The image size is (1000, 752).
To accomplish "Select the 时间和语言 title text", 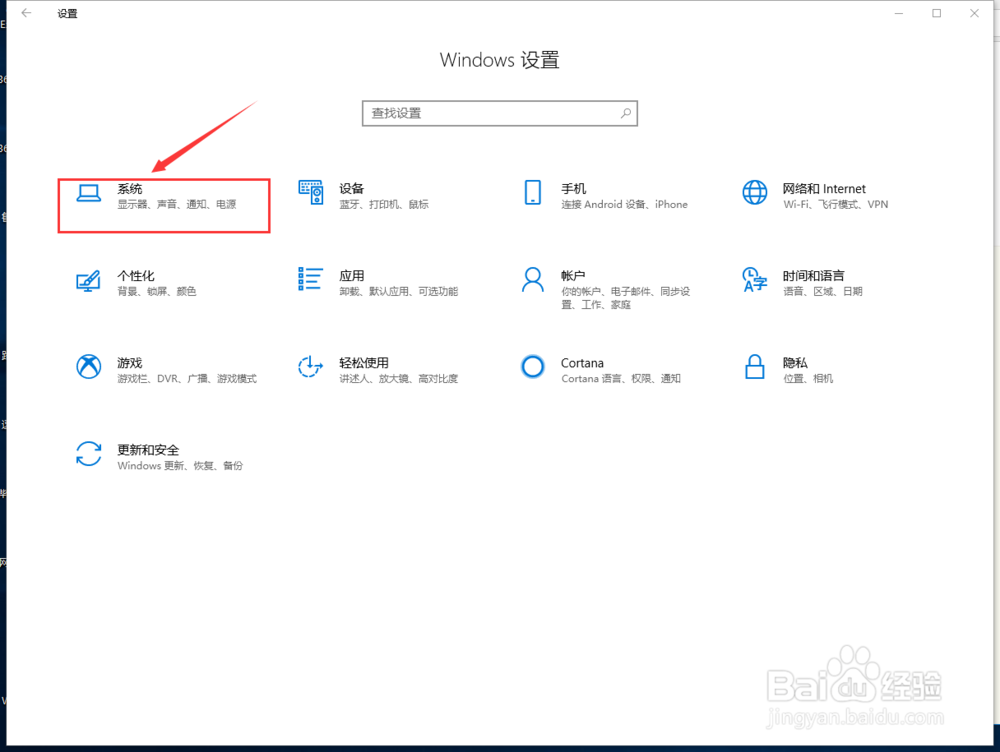I will (x=814, y=276).
